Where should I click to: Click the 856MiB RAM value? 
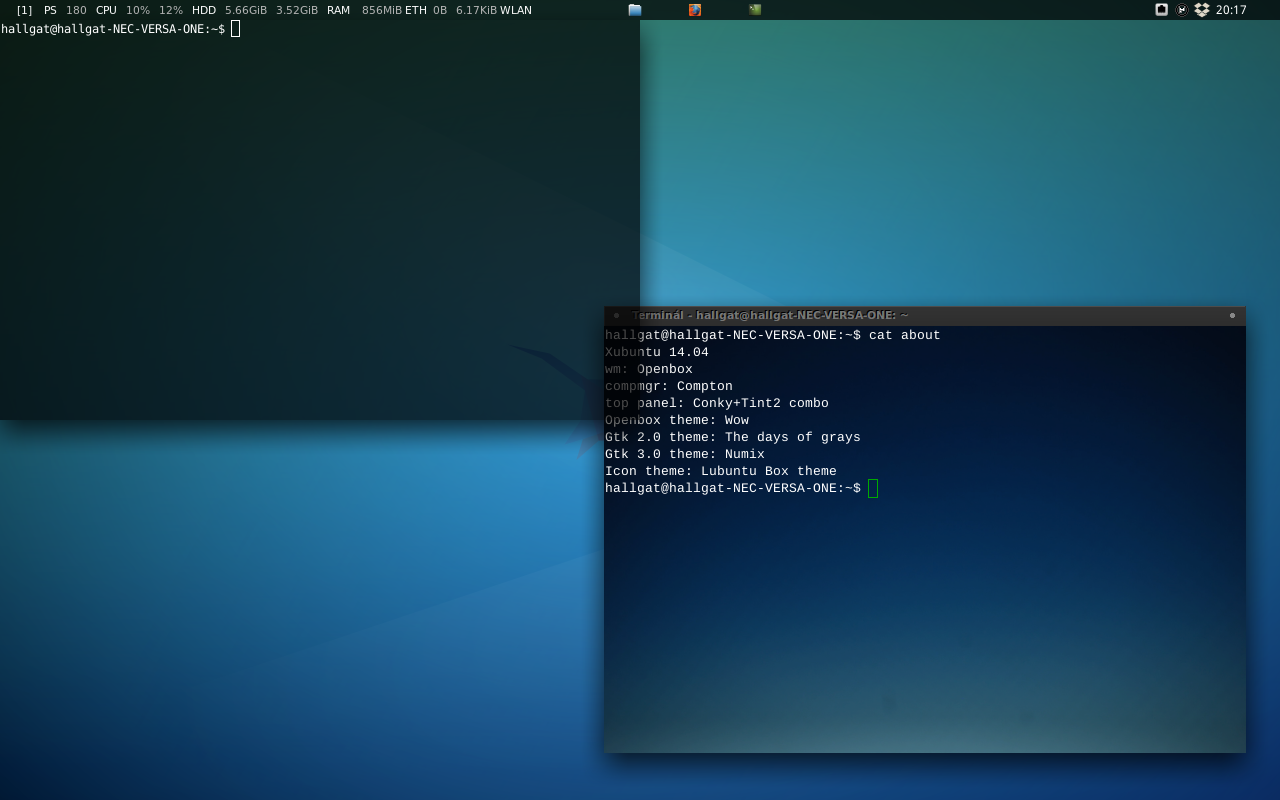point(382,10)
